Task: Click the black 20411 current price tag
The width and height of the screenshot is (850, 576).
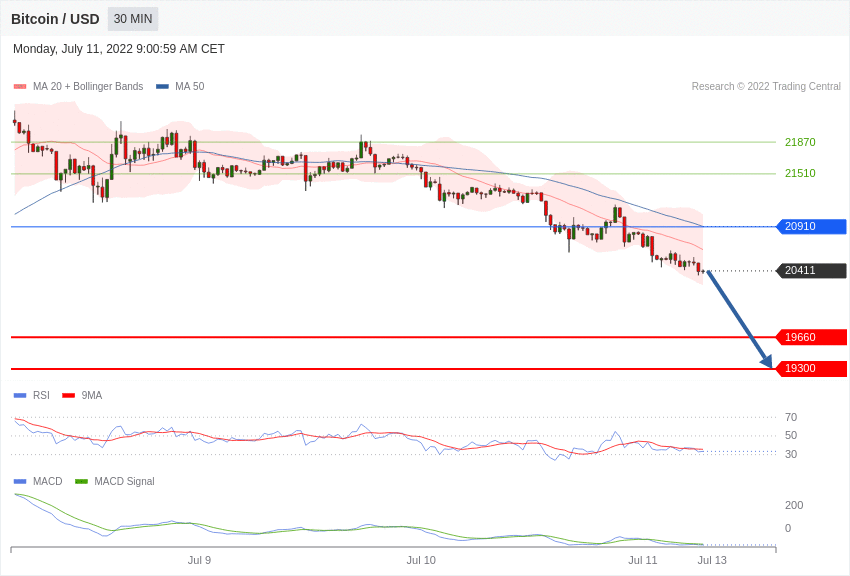Action: click(x=812, y=270)
